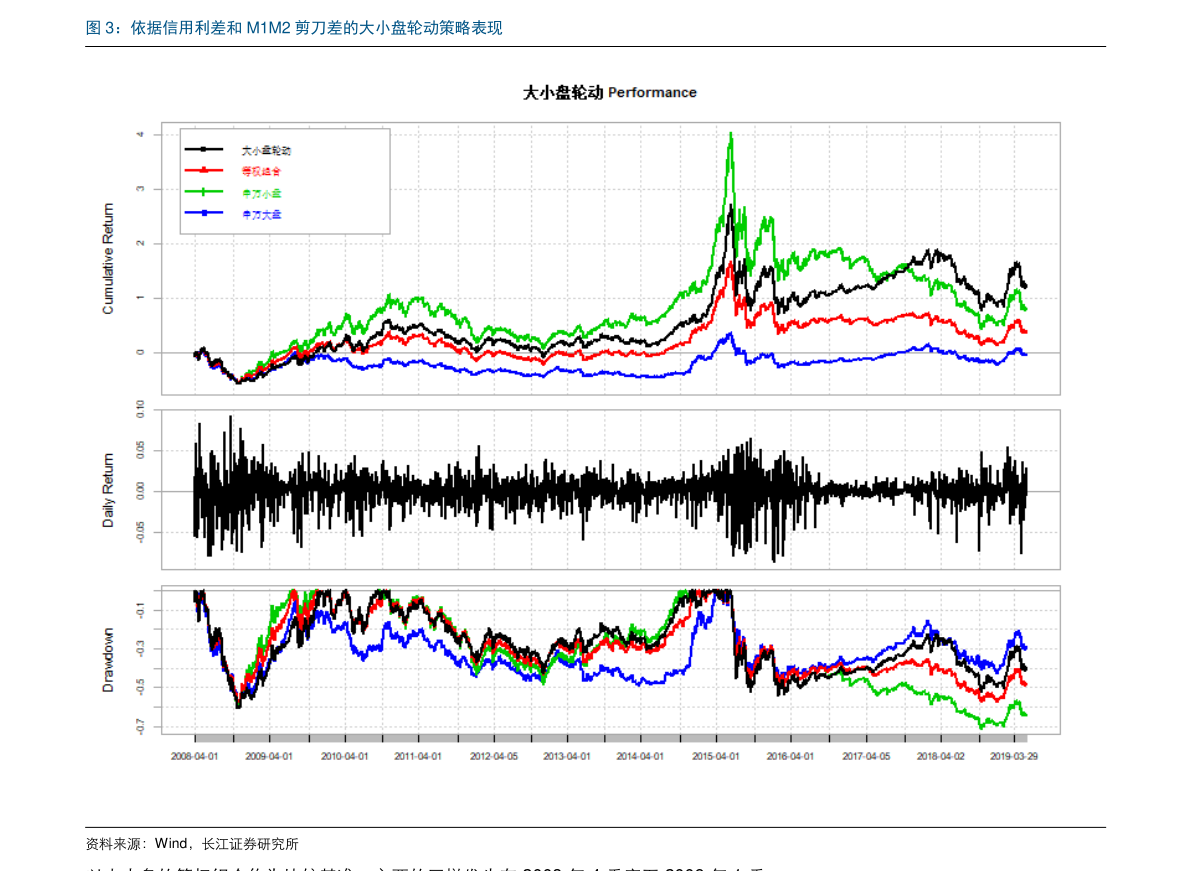Click the Drawdown axis label
Image resolution: width=1191 pixels, height=871 pixels.
coord(109,660)
